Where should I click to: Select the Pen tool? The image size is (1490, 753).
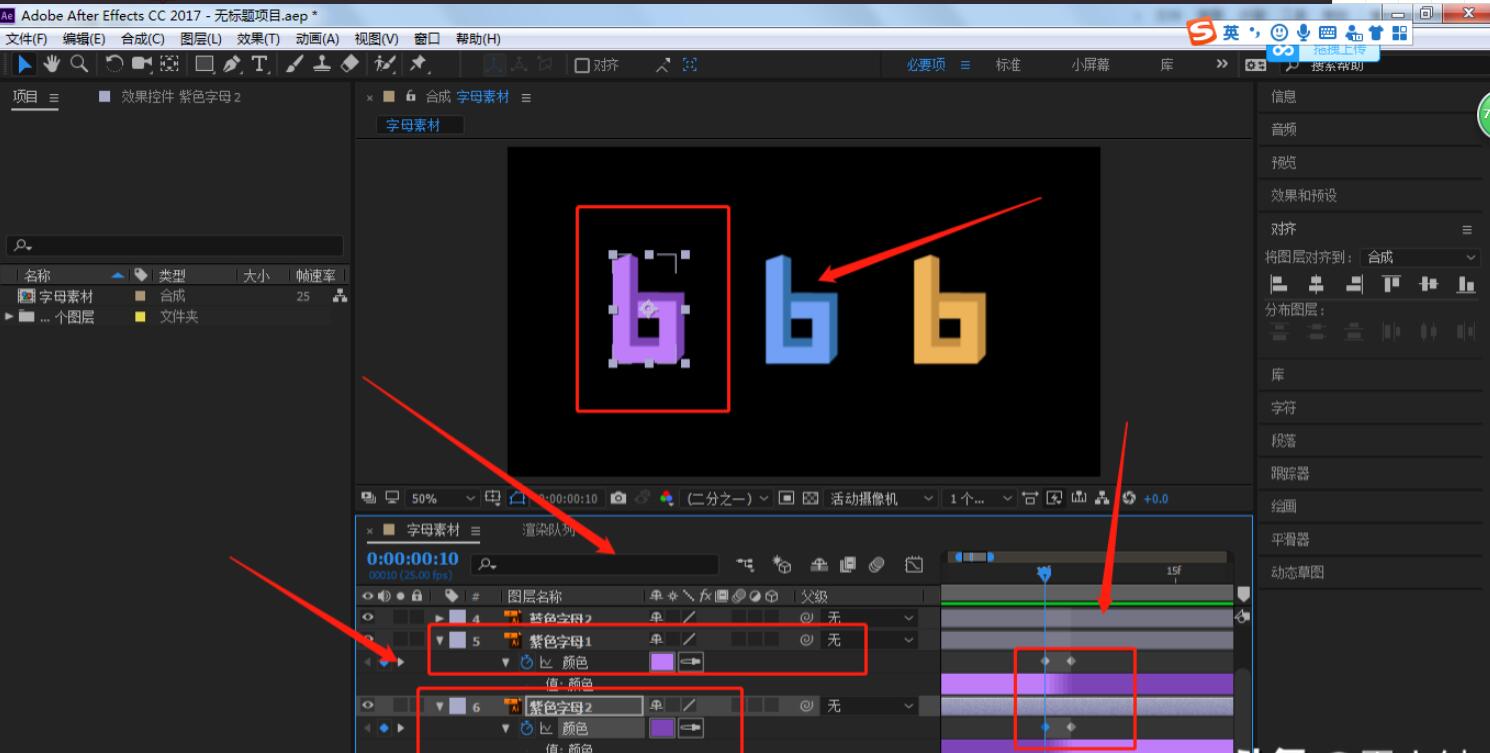click(232, 64)
